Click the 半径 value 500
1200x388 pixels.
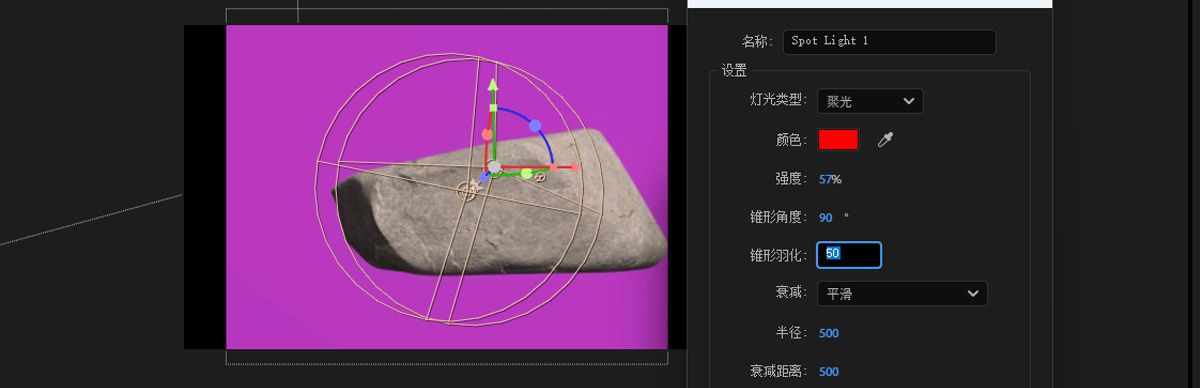click(829, 333)
